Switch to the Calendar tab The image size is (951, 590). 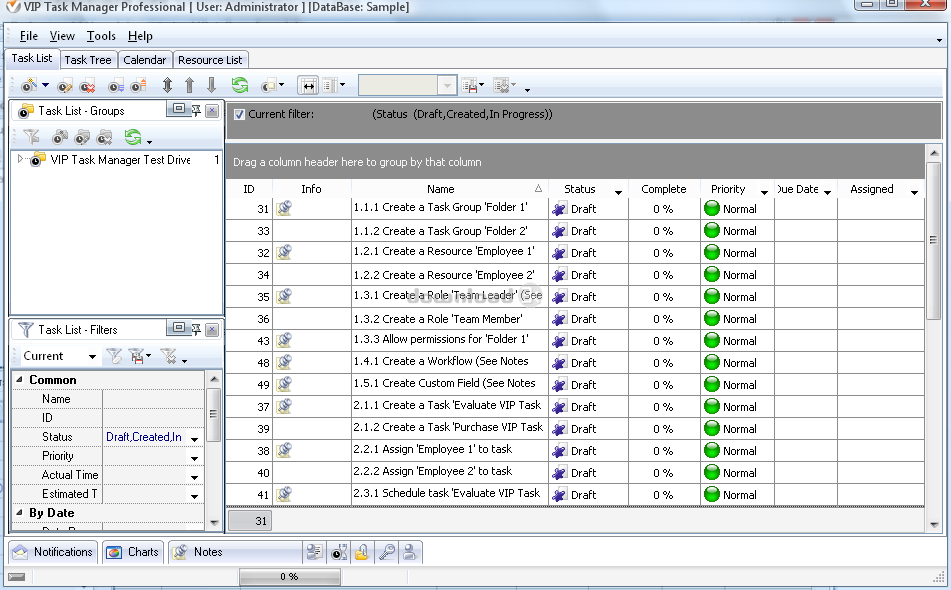coord(144,59)
